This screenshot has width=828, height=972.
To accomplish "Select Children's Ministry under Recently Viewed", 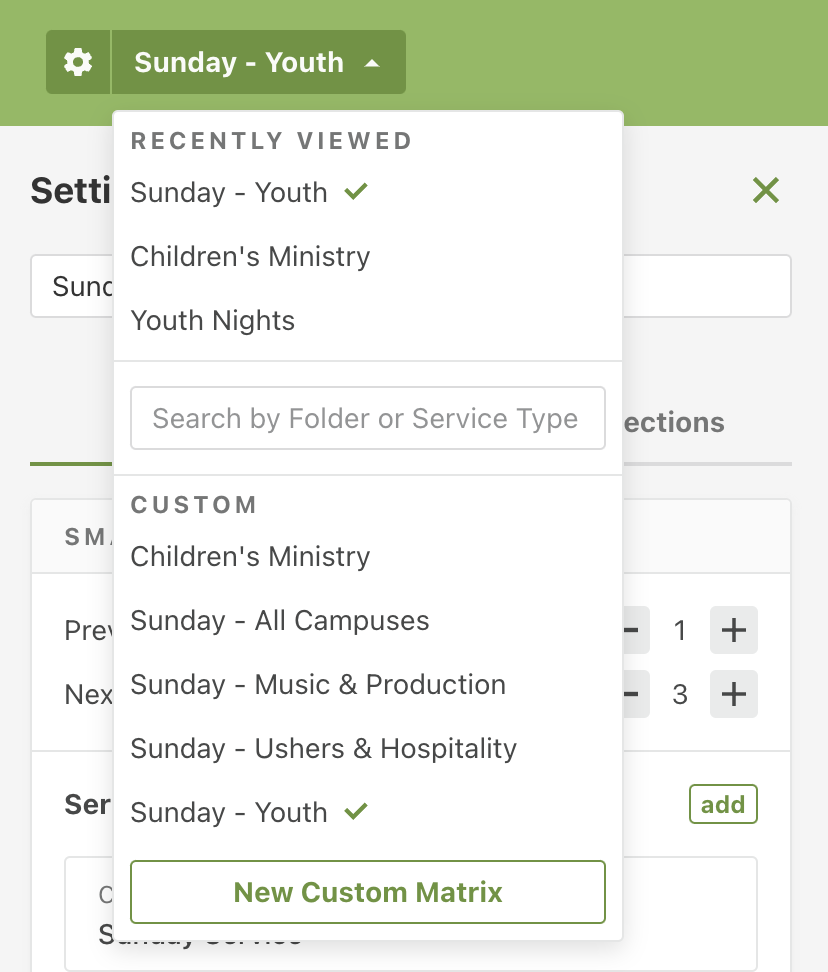I will tap(250, 256).
